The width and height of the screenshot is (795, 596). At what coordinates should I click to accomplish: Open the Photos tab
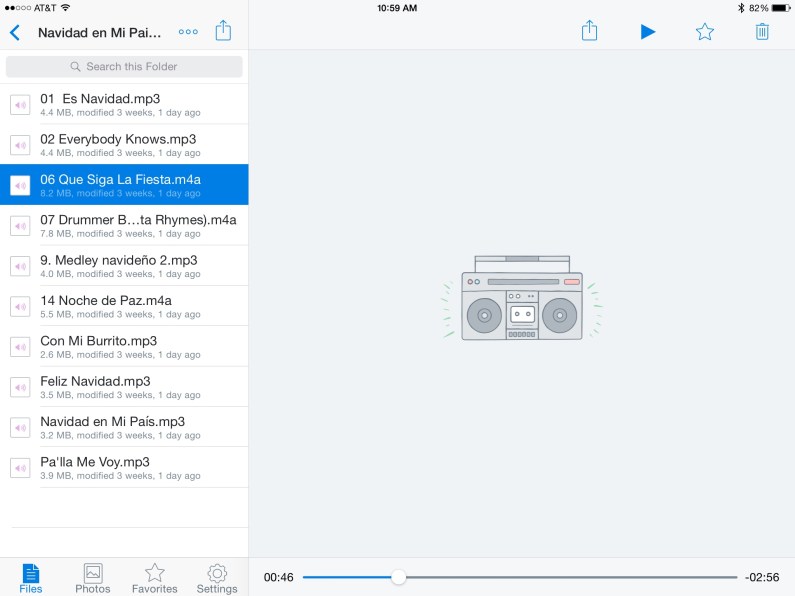pyautogui.click(x=93, y=578)
